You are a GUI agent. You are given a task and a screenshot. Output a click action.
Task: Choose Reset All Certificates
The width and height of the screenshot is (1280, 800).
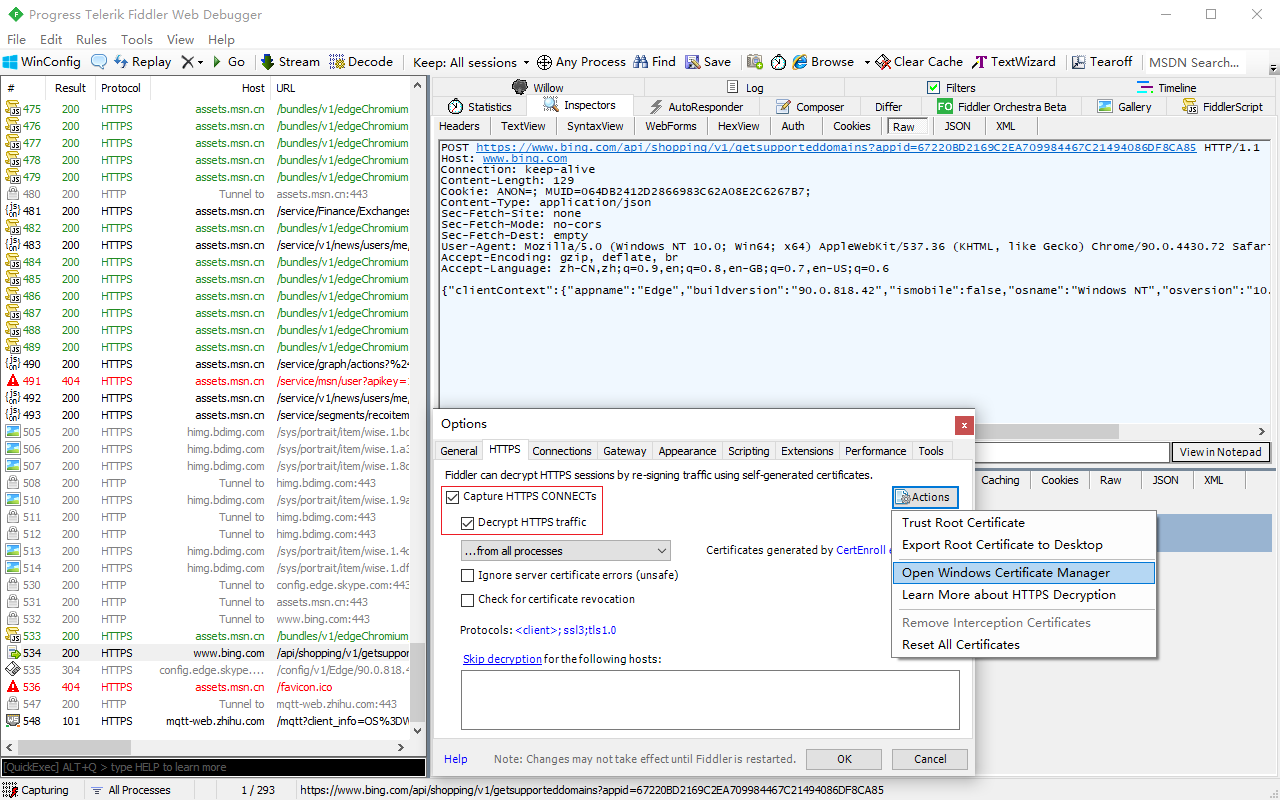coord(1023,645)
